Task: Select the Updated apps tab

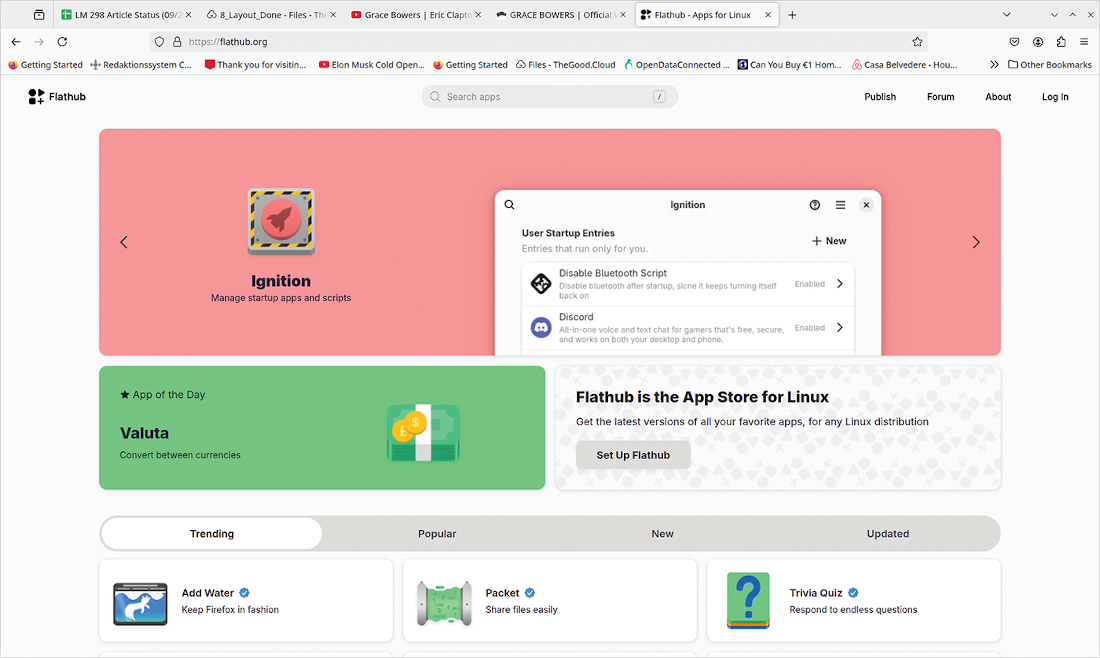Action: point(888,534)
